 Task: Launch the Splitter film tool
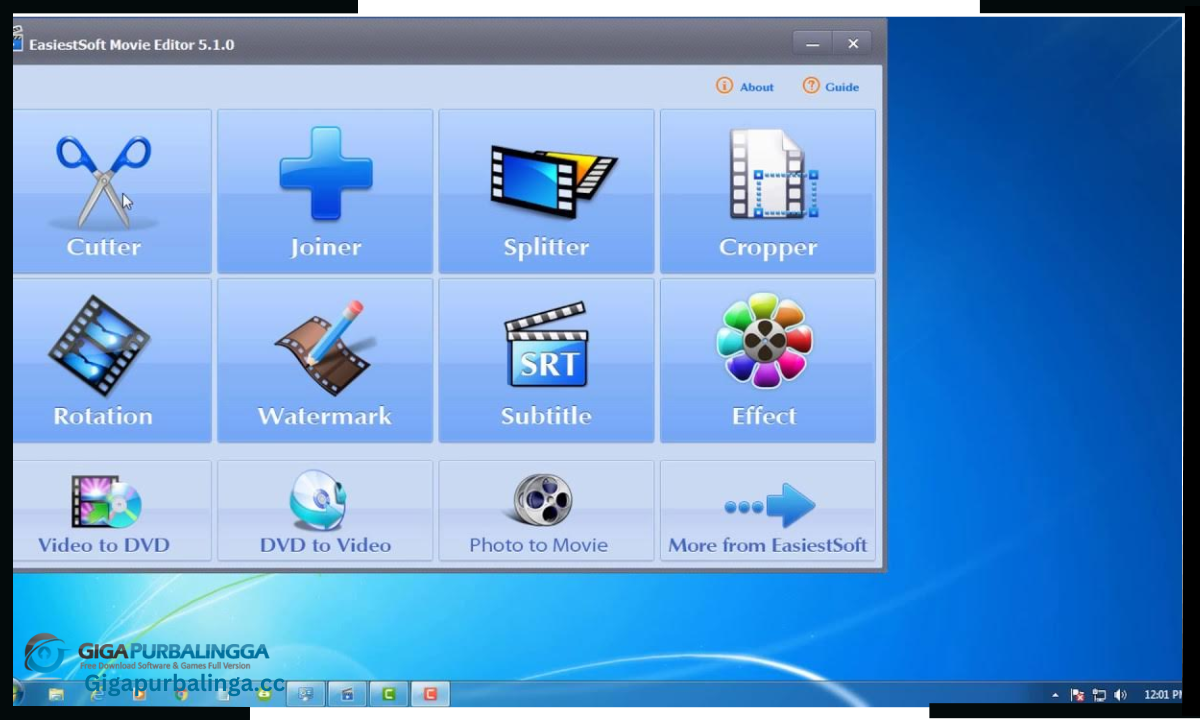[546, 191]
